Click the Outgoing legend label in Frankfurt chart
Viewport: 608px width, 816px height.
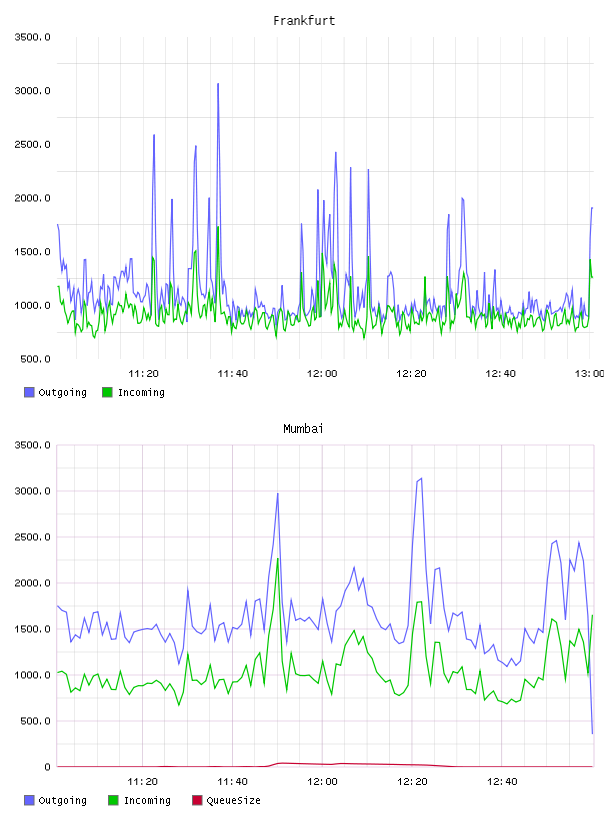click(62, 392)
